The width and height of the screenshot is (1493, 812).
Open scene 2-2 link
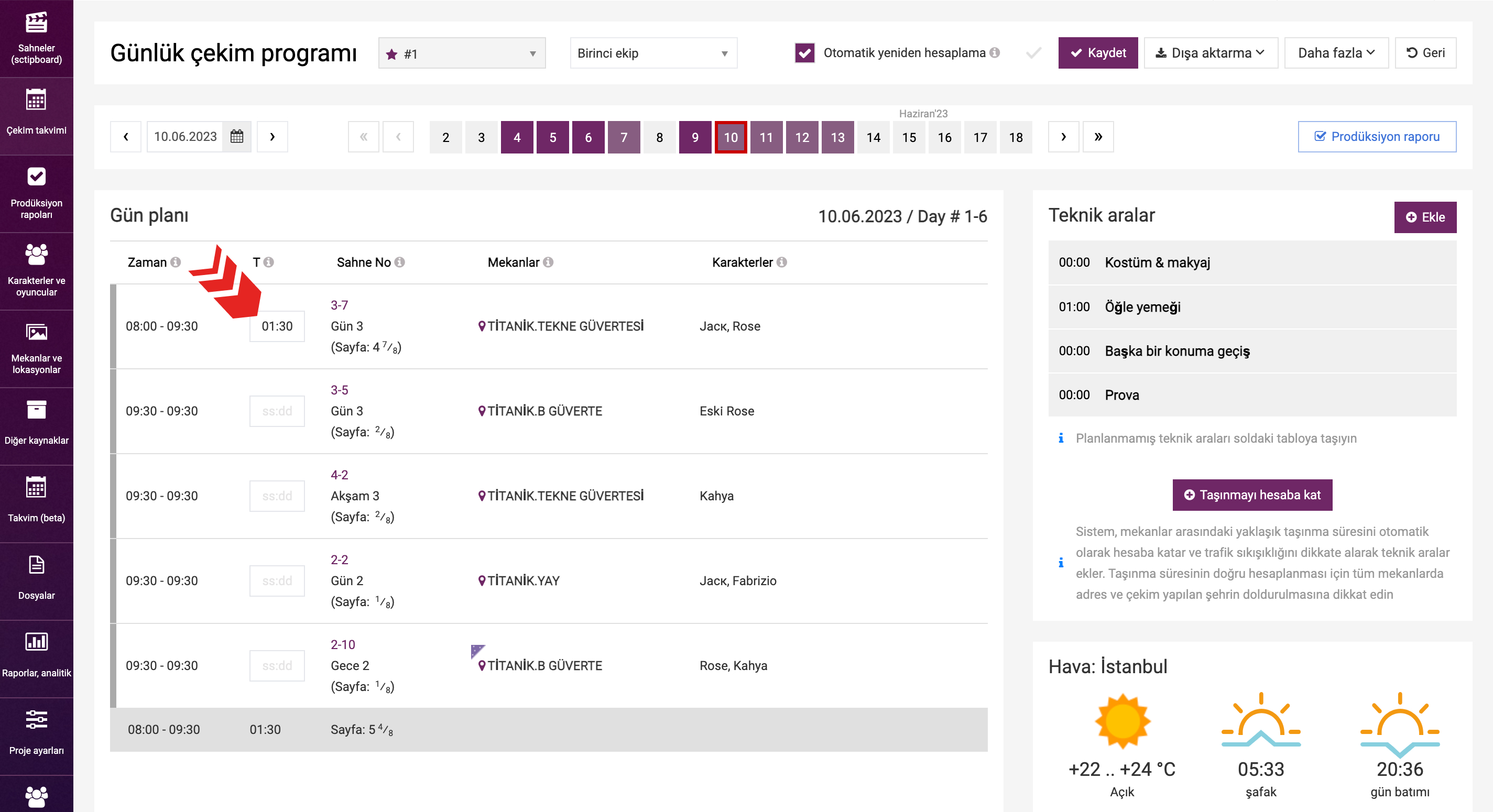coord(339,560)
